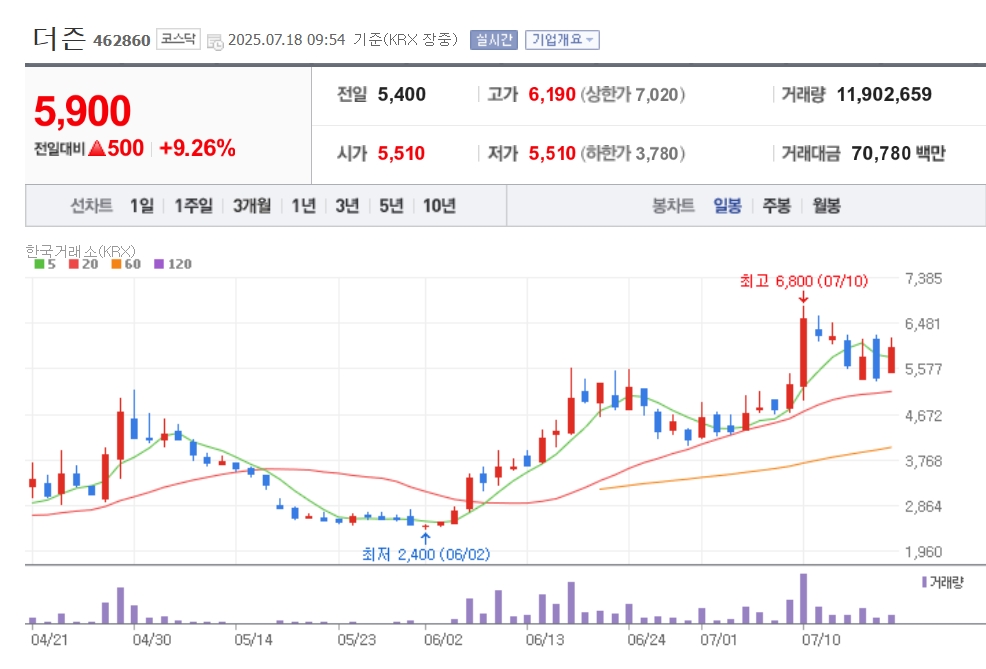The width and height of the screenshot is (986, 669).
Task: Click the 최고 6,800 high marker arrow
Action: [x=803, y=297]
